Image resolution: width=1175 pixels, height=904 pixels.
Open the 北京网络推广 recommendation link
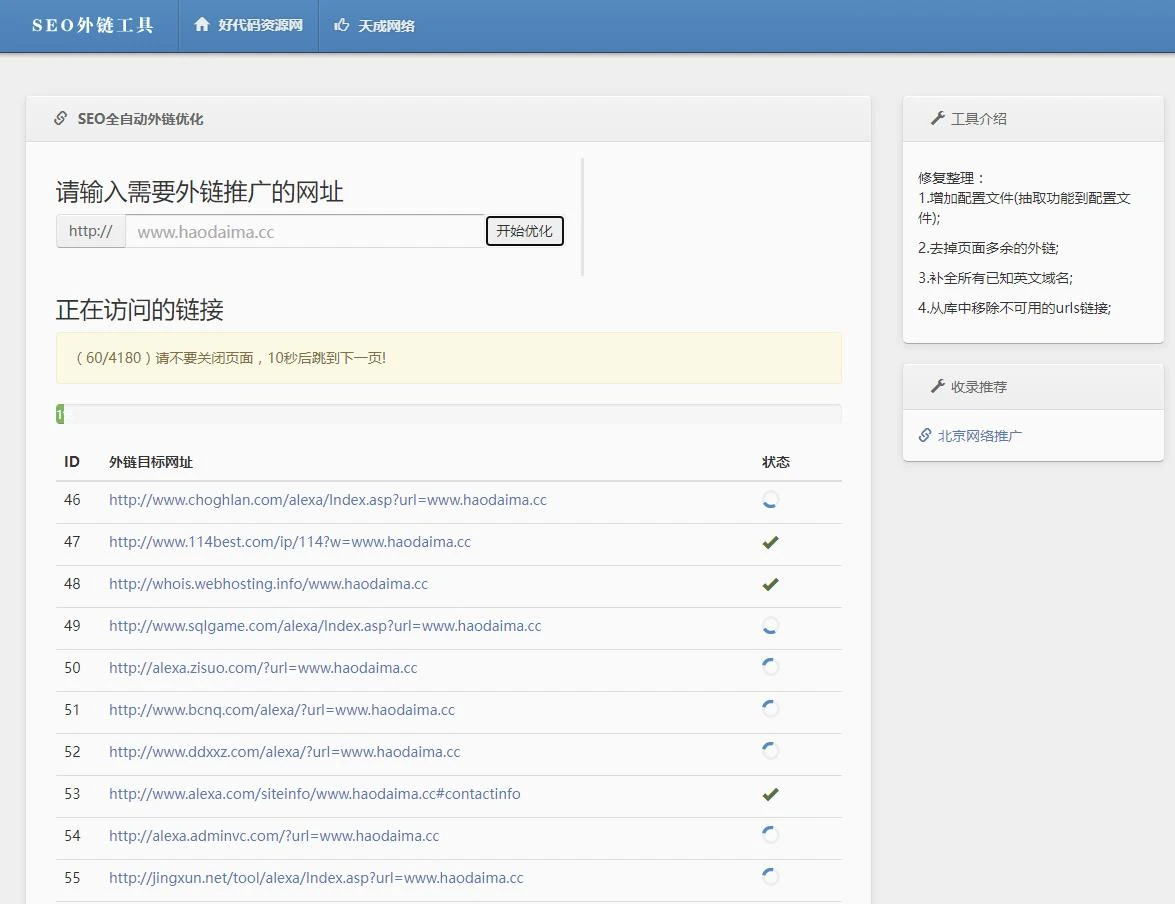[979, 435]
